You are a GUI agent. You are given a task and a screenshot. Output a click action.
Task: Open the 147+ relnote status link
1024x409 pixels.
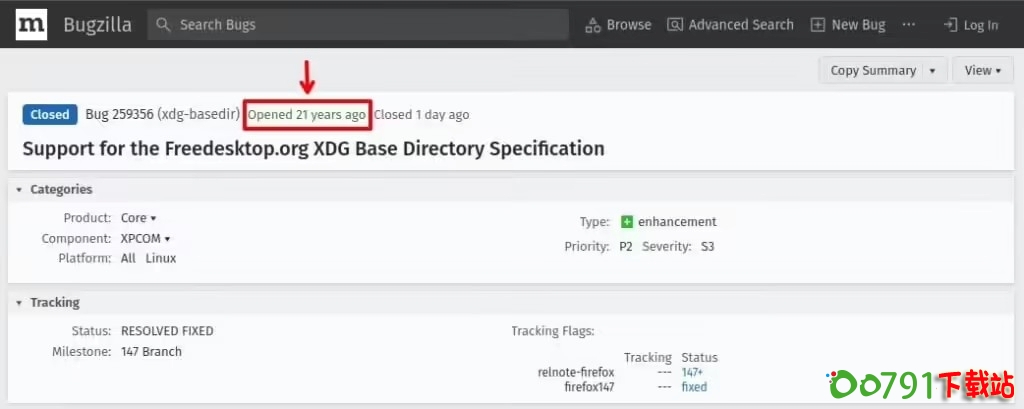pos(692,372)
